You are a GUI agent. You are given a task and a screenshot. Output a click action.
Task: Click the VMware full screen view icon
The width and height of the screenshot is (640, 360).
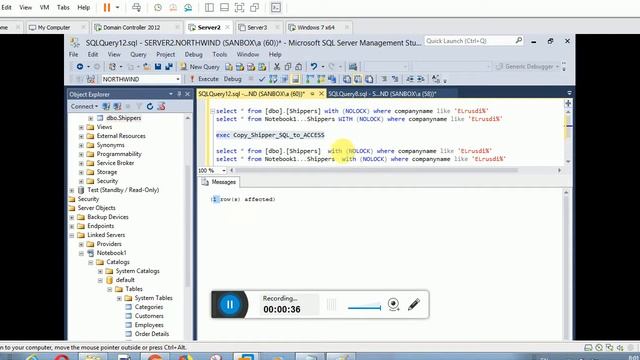pyautogui.click(x=239, y=7)
